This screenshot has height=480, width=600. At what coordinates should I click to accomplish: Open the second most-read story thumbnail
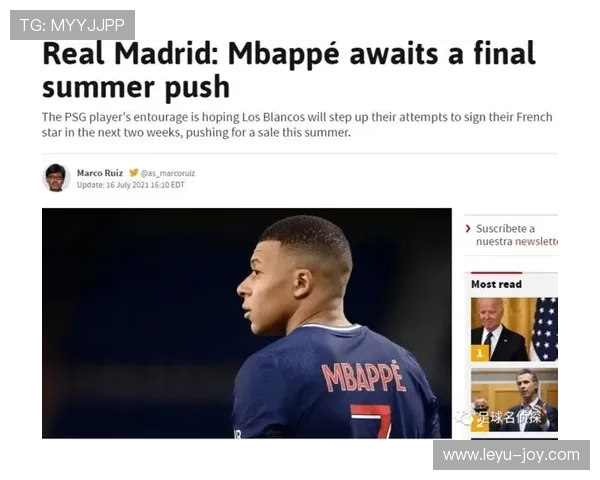[x=514, y=400]
